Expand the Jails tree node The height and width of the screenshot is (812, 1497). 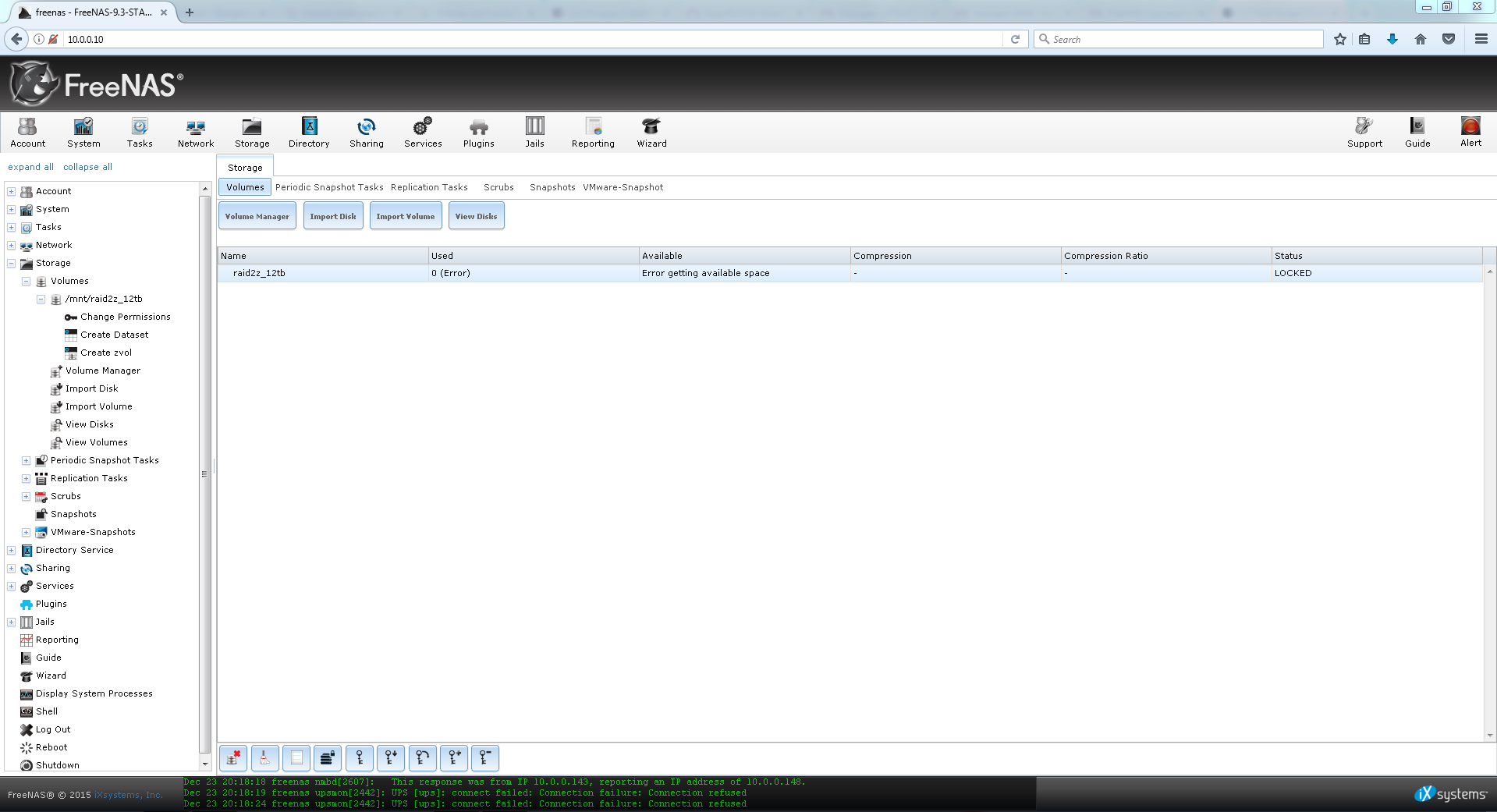(12, 622)
